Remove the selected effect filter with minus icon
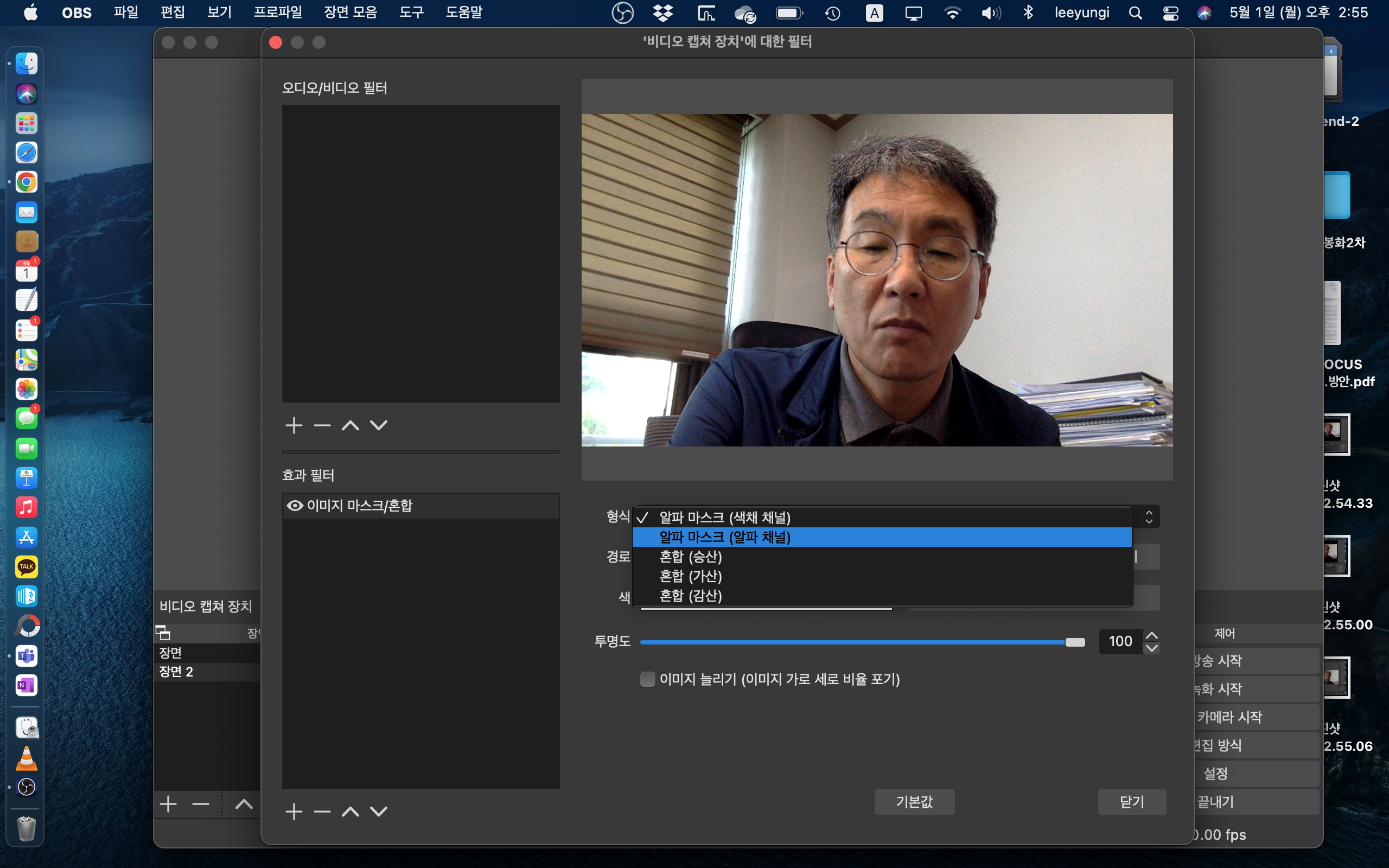The width and height of the screenshot is (1389, 868). (x=322, y=811)
